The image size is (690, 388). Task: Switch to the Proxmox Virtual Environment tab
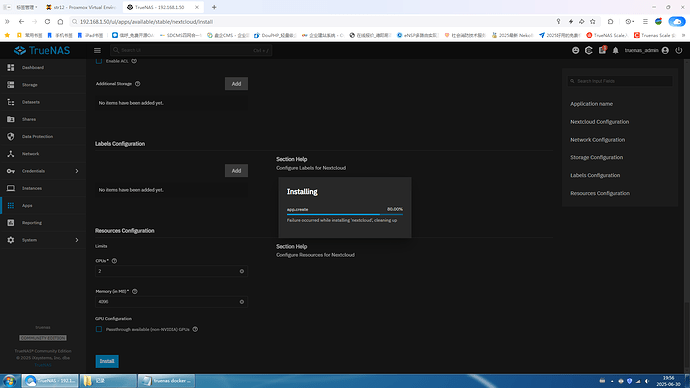[81, 7]
